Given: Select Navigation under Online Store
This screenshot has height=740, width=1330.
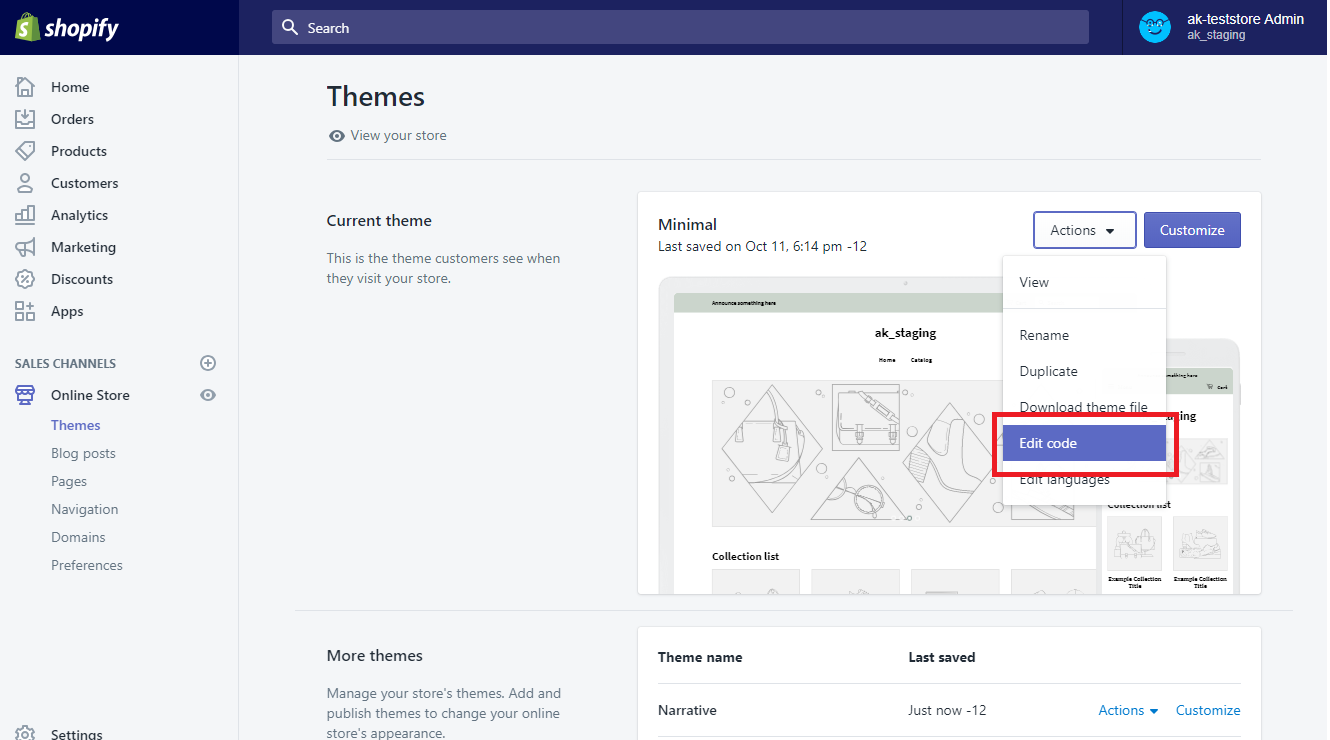Looking at the screenshot, I should tap(85, 509).
